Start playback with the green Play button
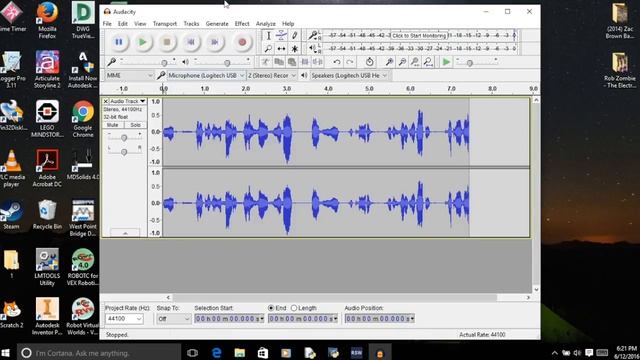Viewport: 640px width, 360px height. click(x=142, y=42)
